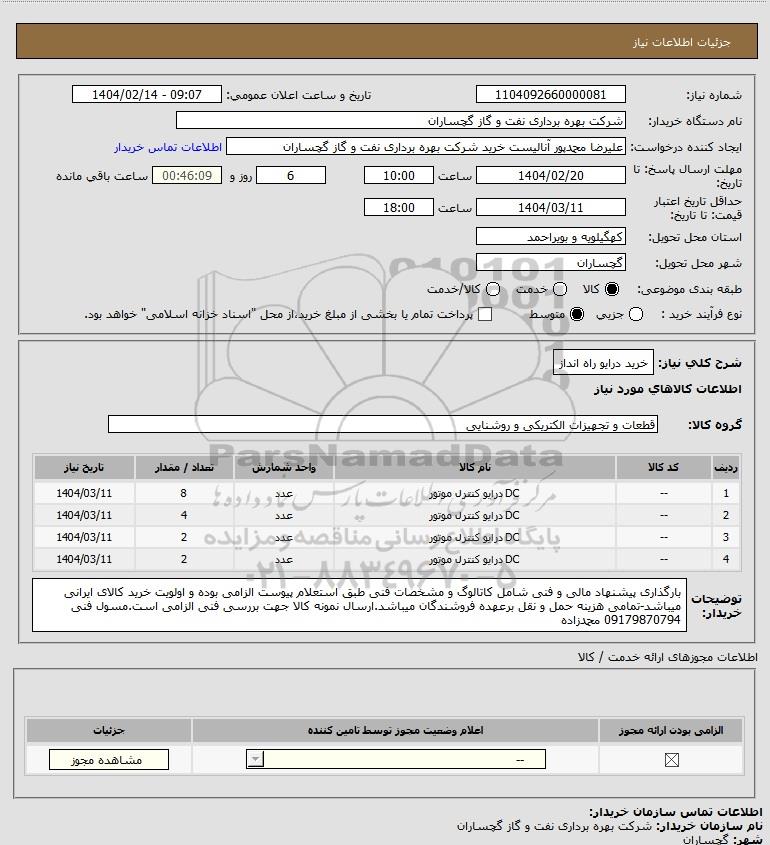The image size is (770, 845).
Task: Toggle the Islamic treasury payment checkbox
Action: (x=485, y=314)
